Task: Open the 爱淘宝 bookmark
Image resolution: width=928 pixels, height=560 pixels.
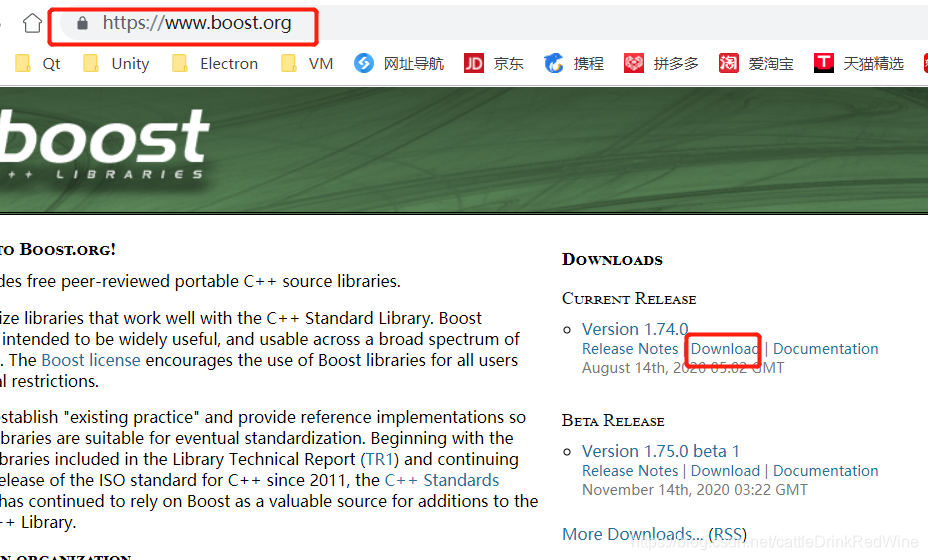Action: coord(756,63)
